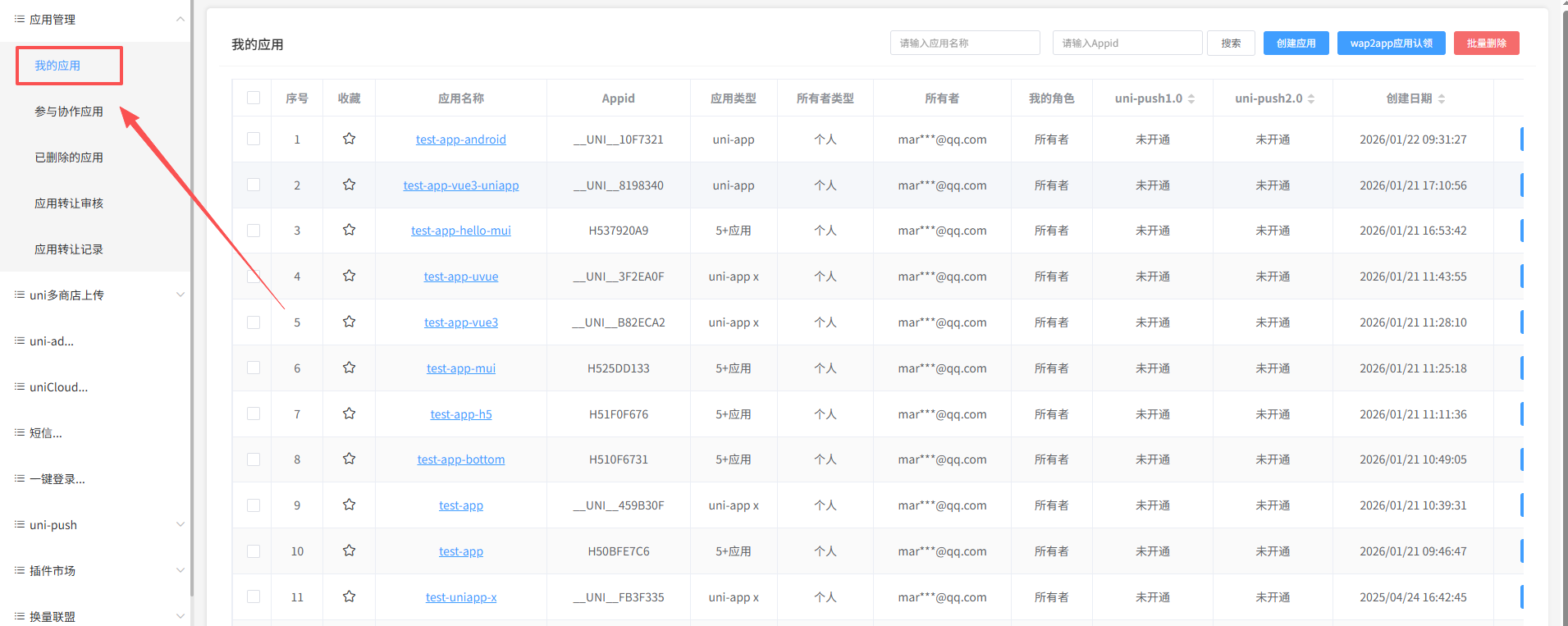Focus the 请输入Appid input field

1127,43
